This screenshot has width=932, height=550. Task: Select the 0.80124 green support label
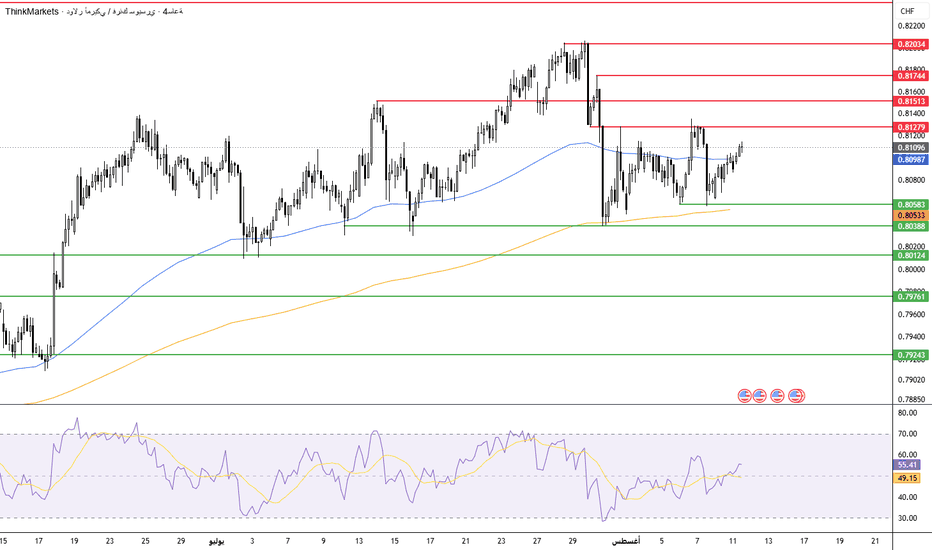click(x=911, y=256)
